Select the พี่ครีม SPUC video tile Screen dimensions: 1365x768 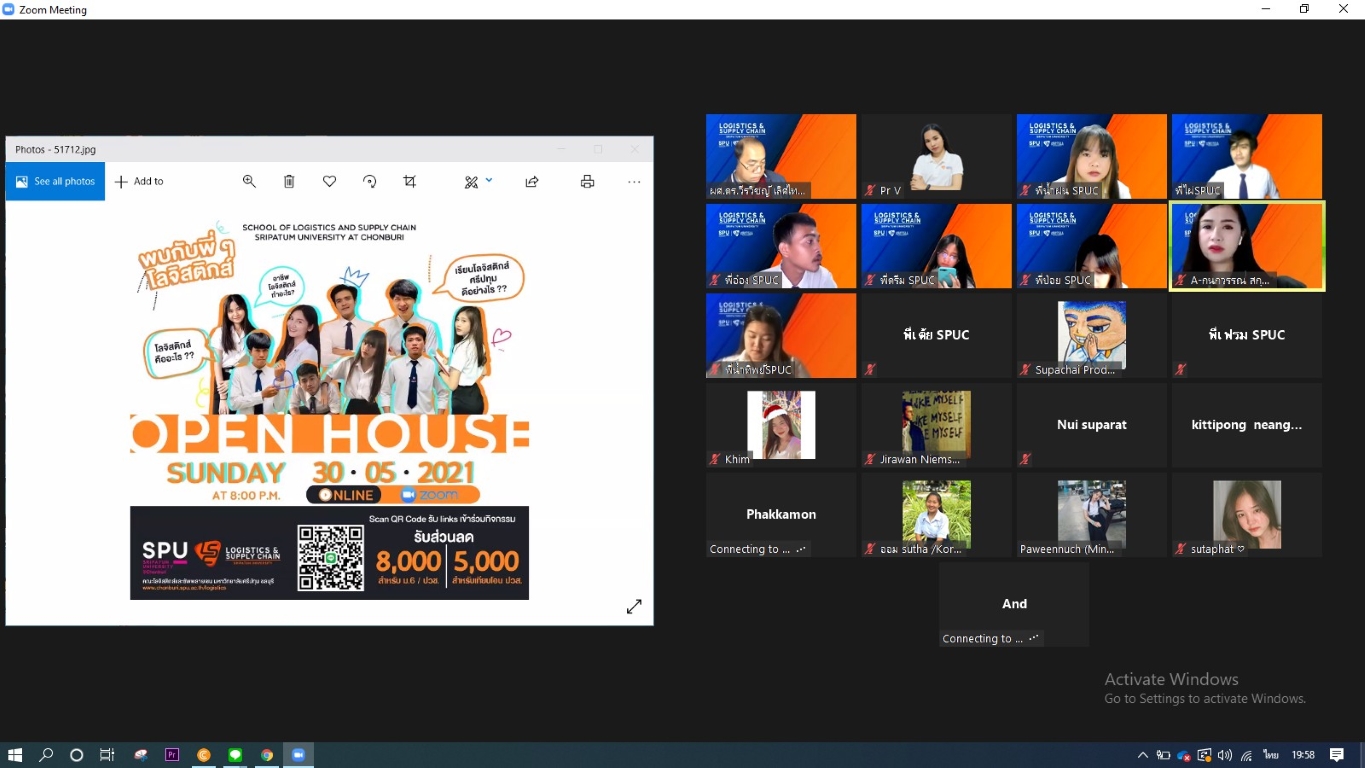pos(936,246)
